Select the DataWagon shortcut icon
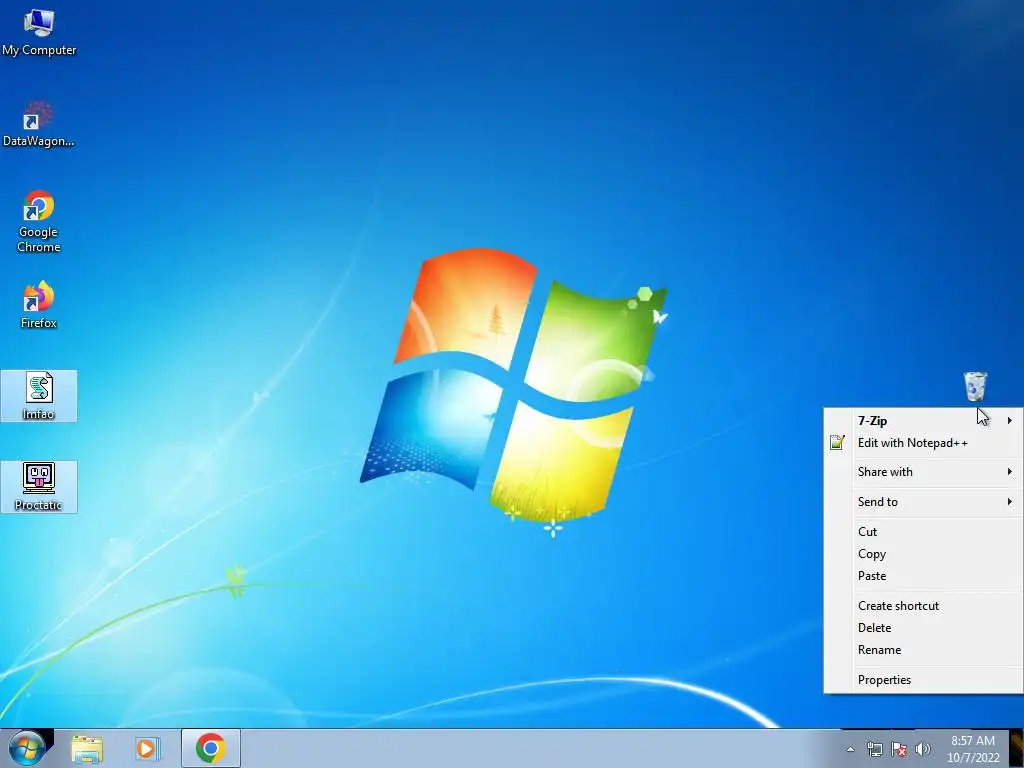This screenshot has width=1024, height=768. pyautogui.click(x=39, y=124)
